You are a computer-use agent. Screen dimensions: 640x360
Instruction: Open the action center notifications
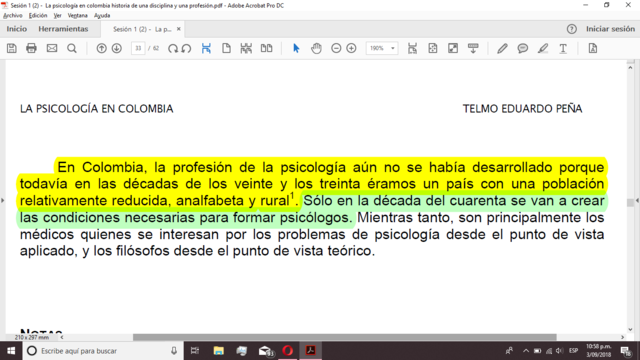point(626,351)
